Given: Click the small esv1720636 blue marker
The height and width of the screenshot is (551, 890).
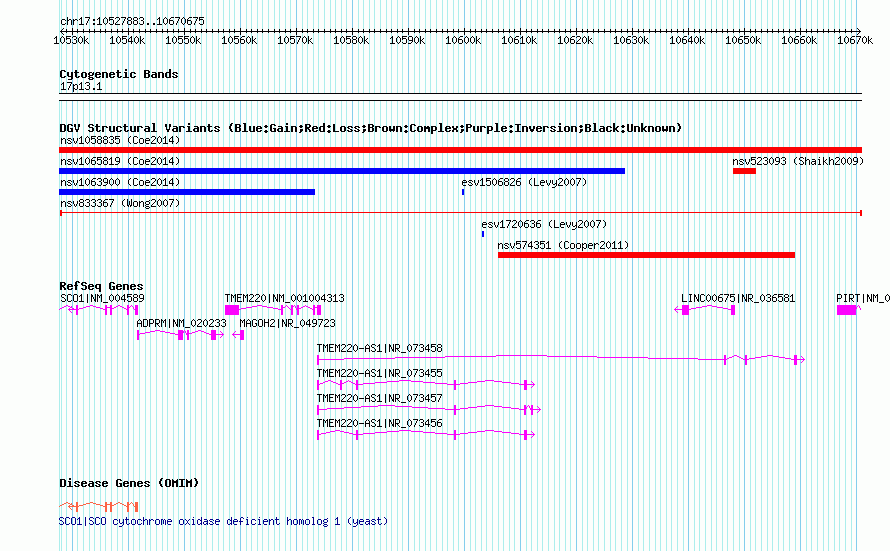Looking at the screenshot, I should coord(483,234).
